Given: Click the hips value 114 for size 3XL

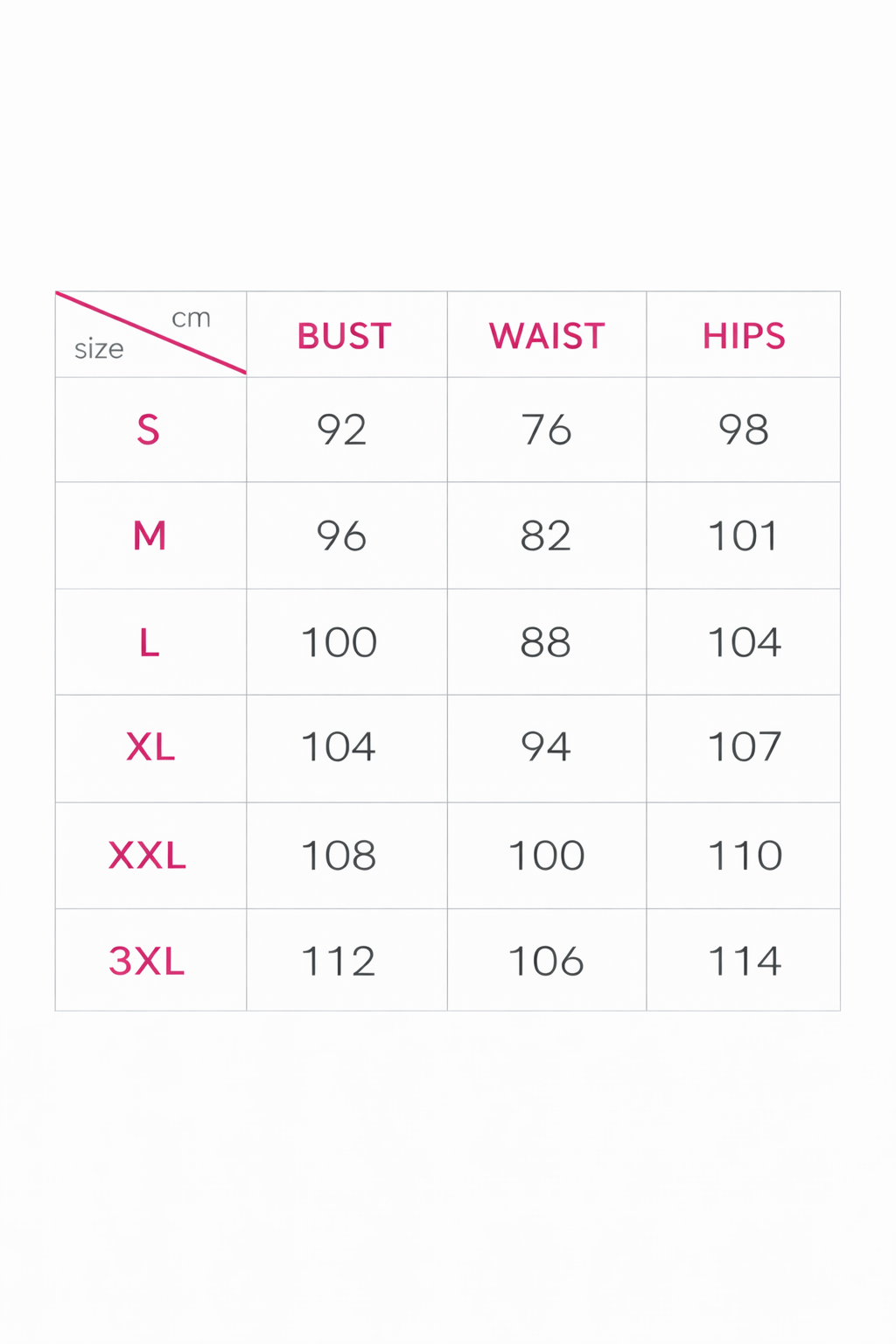Looking at the screenshot, I should point(744,961).
